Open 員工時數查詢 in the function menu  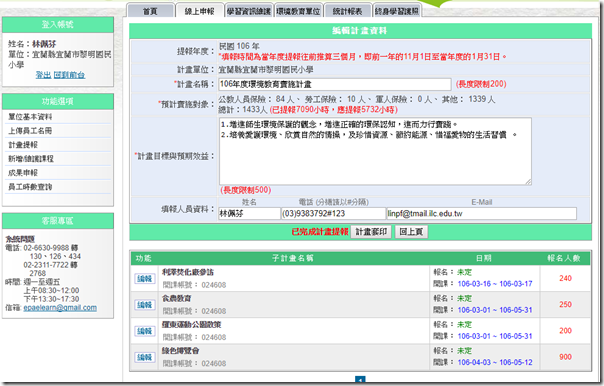(x=30, y=186)
